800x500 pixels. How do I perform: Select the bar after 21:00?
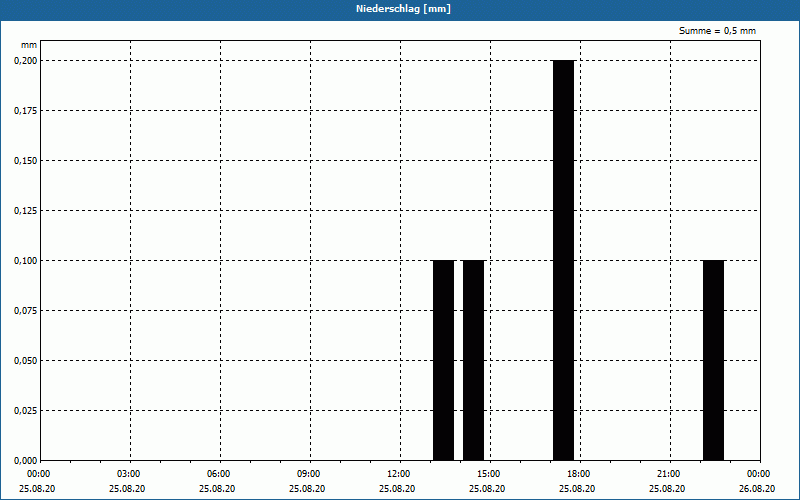pos(713,360)
